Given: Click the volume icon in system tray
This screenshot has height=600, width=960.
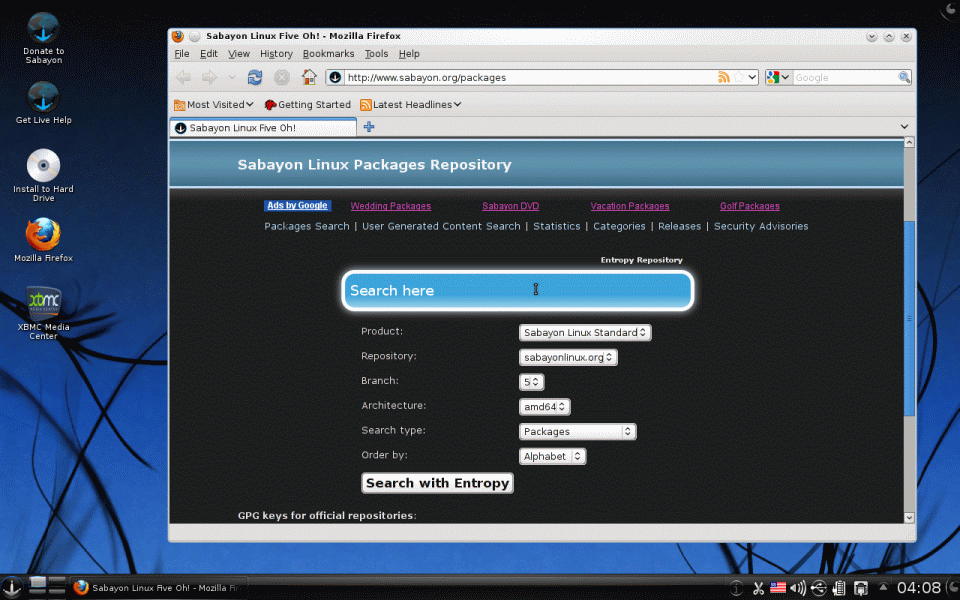Looking at the screenshot, I should coord(798,588).
